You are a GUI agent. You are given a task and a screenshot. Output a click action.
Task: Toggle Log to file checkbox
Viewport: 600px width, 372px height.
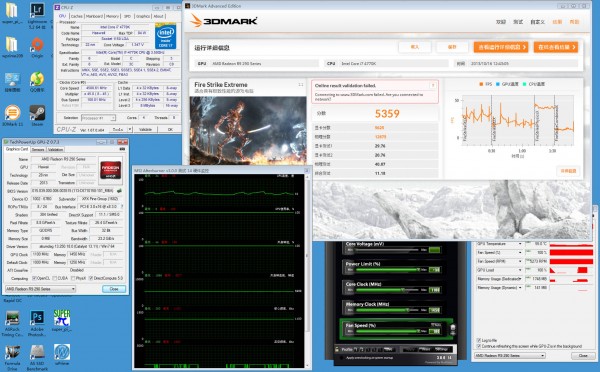[479, 340]
